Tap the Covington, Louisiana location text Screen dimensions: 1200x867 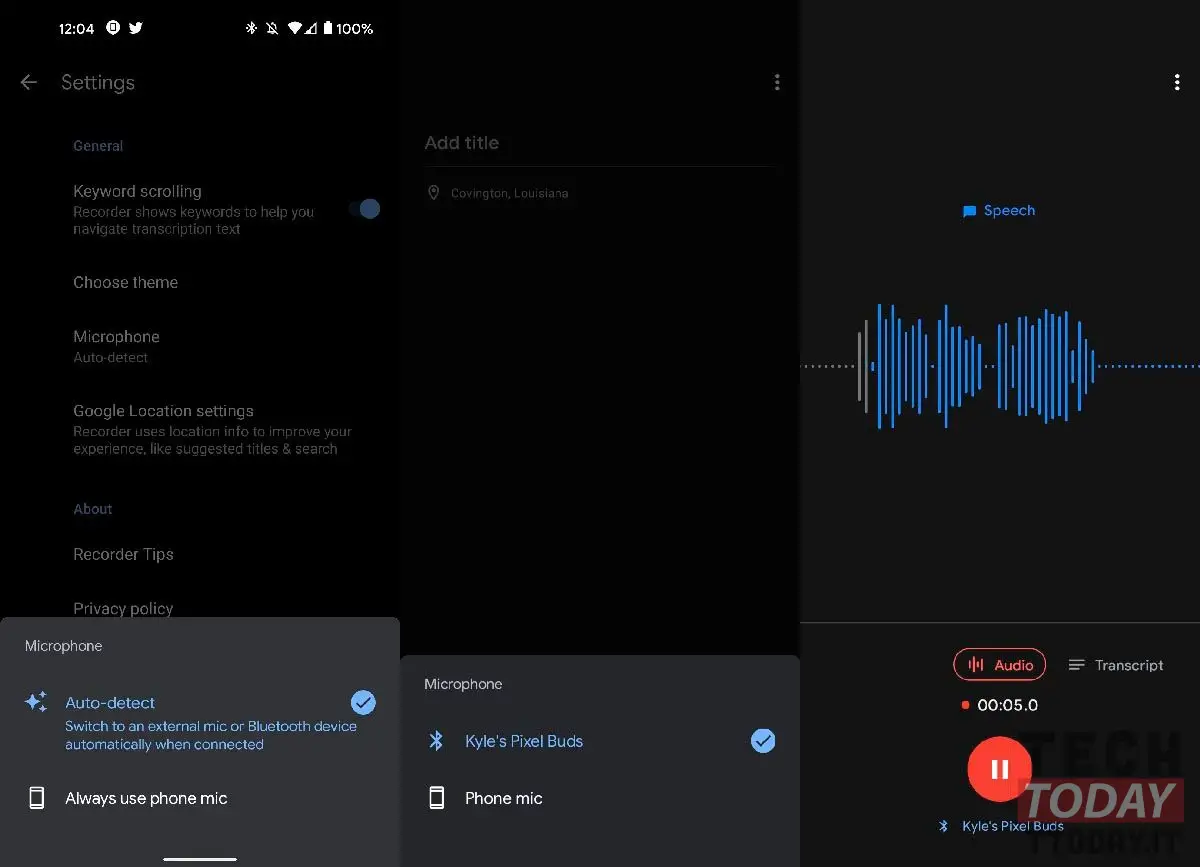click(510, 193)
